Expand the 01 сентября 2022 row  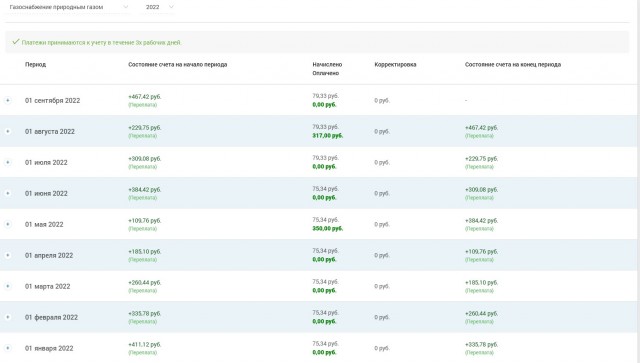8,100
